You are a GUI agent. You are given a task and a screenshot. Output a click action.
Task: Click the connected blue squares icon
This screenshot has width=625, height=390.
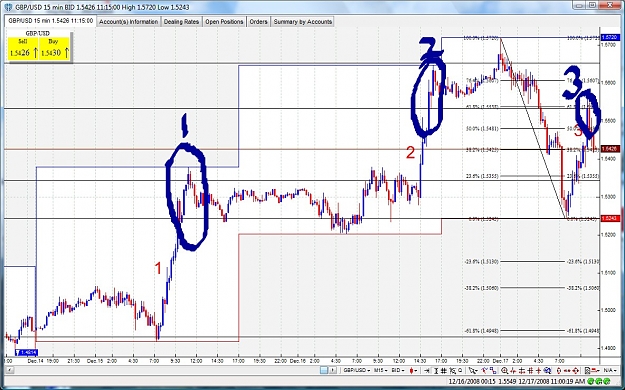[493, 370]
